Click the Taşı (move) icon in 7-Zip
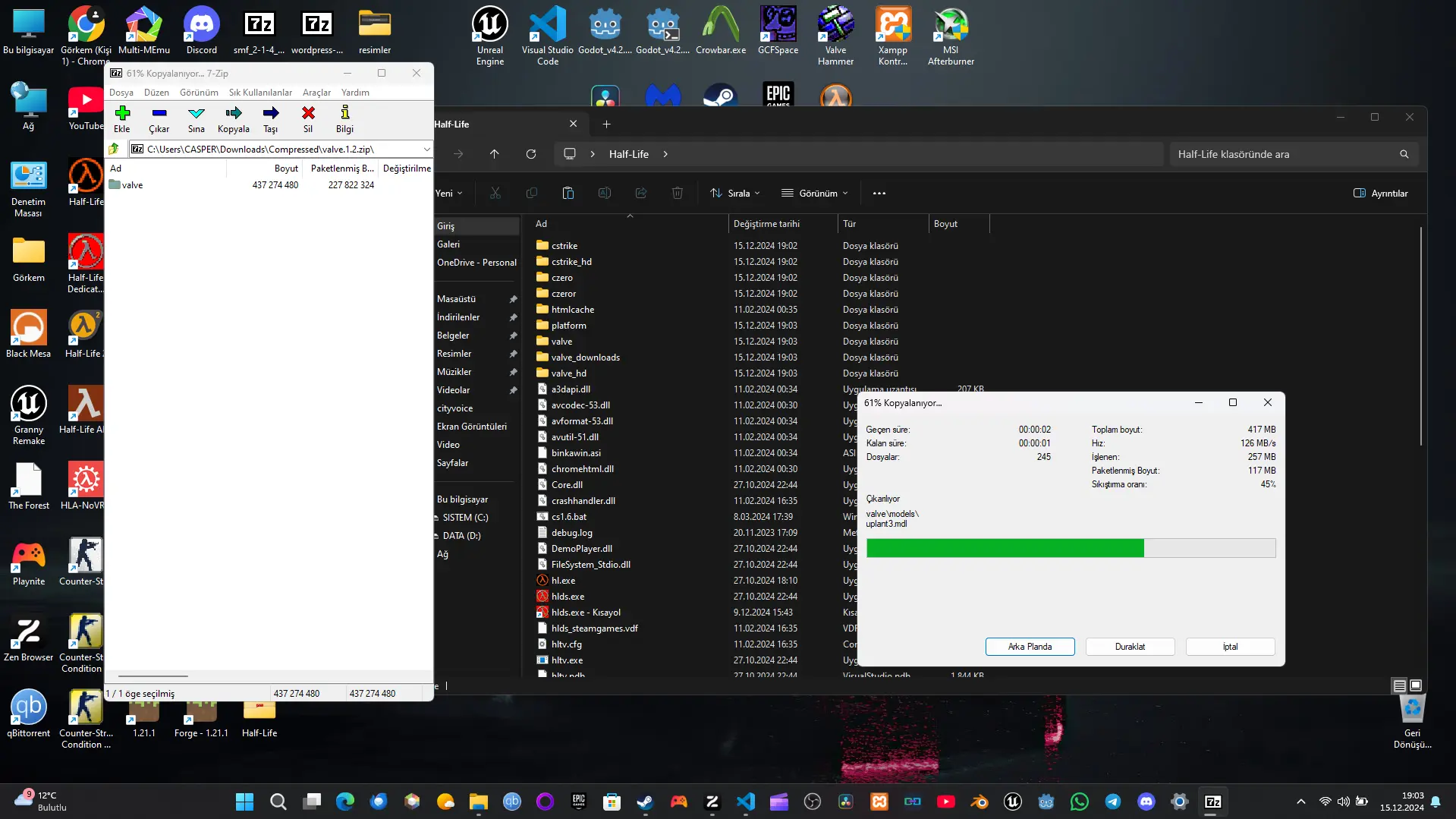Viewport: 1456px width, 819px height. coord(271,119)
